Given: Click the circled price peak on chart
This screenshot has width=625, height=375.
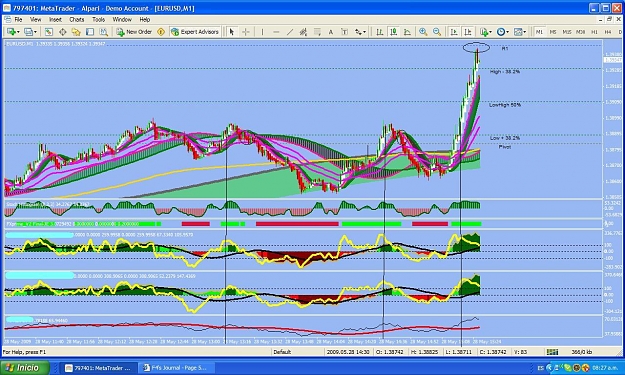Looking at the screenshot, I should [x=476, y=48].
